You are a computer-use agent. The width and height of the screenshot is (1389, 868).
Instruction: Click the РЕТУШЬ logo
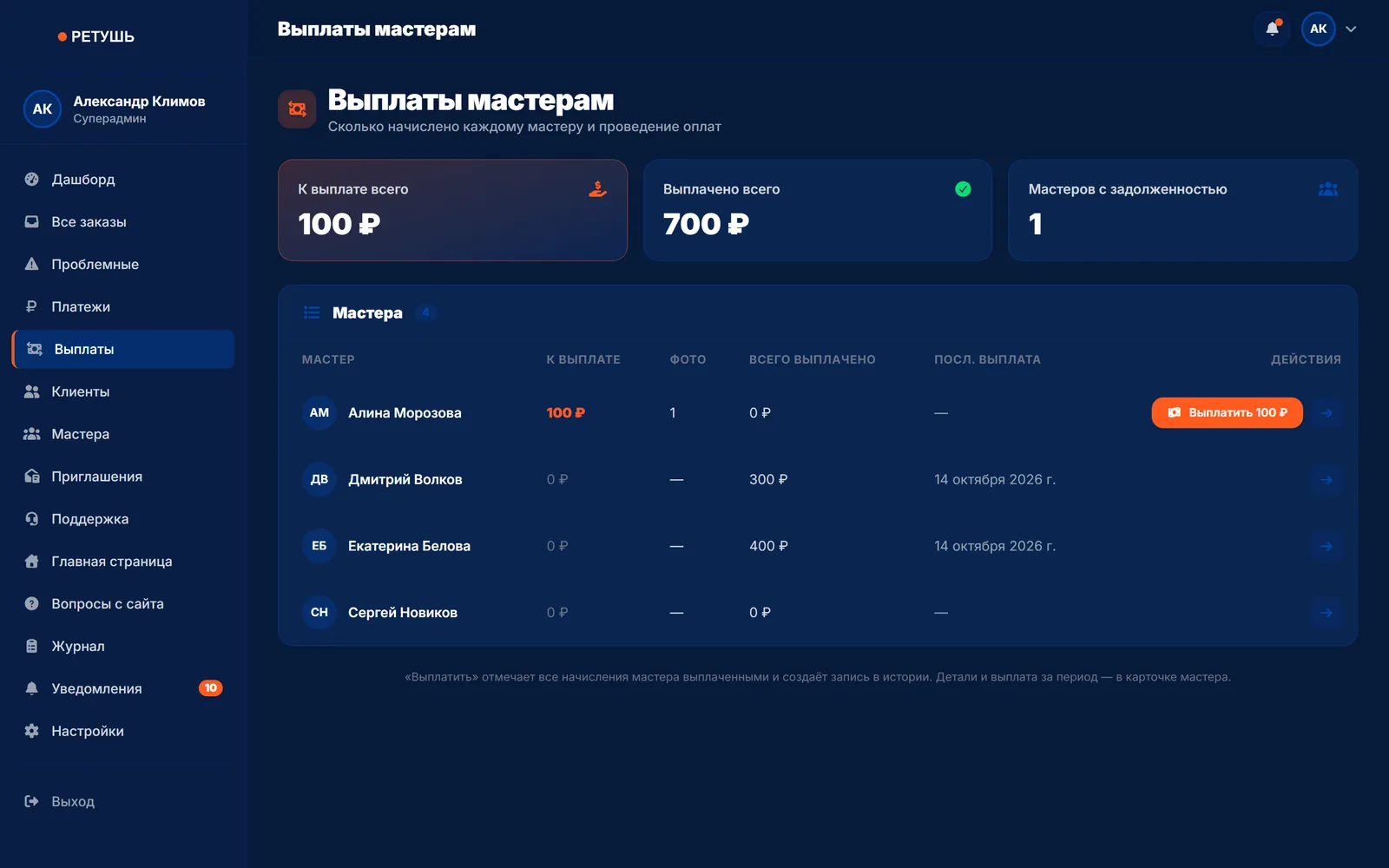(x=96, y=36)
